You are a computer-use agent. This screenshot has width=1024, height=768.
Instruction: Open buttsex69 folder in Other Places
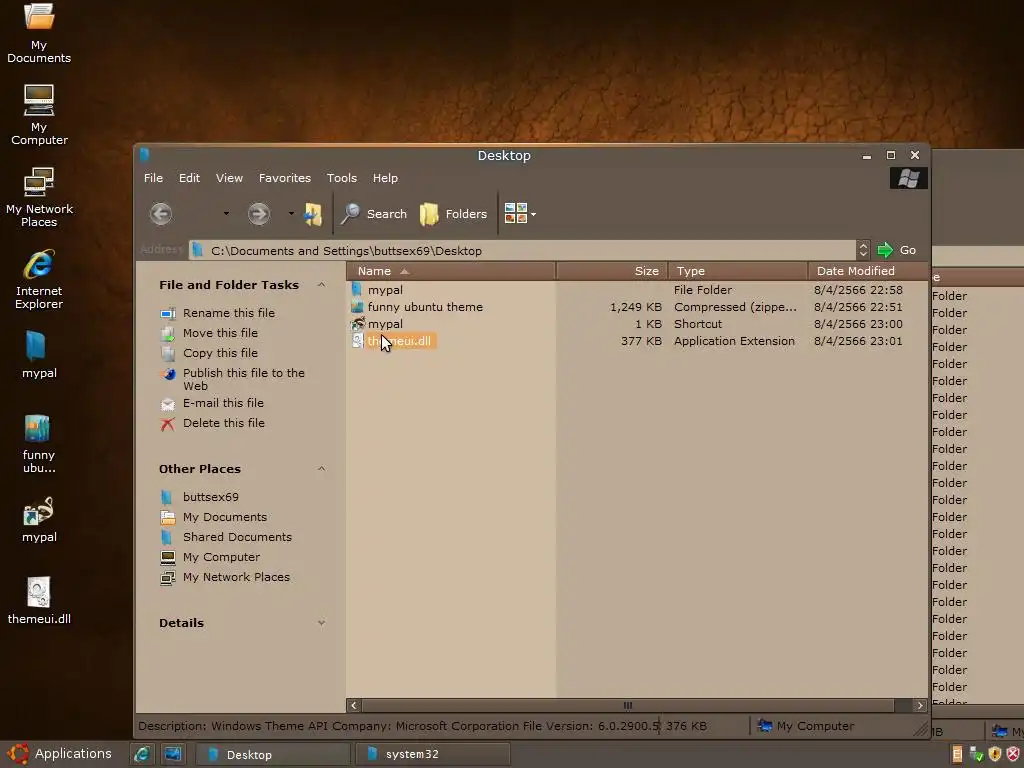[210, 497]
